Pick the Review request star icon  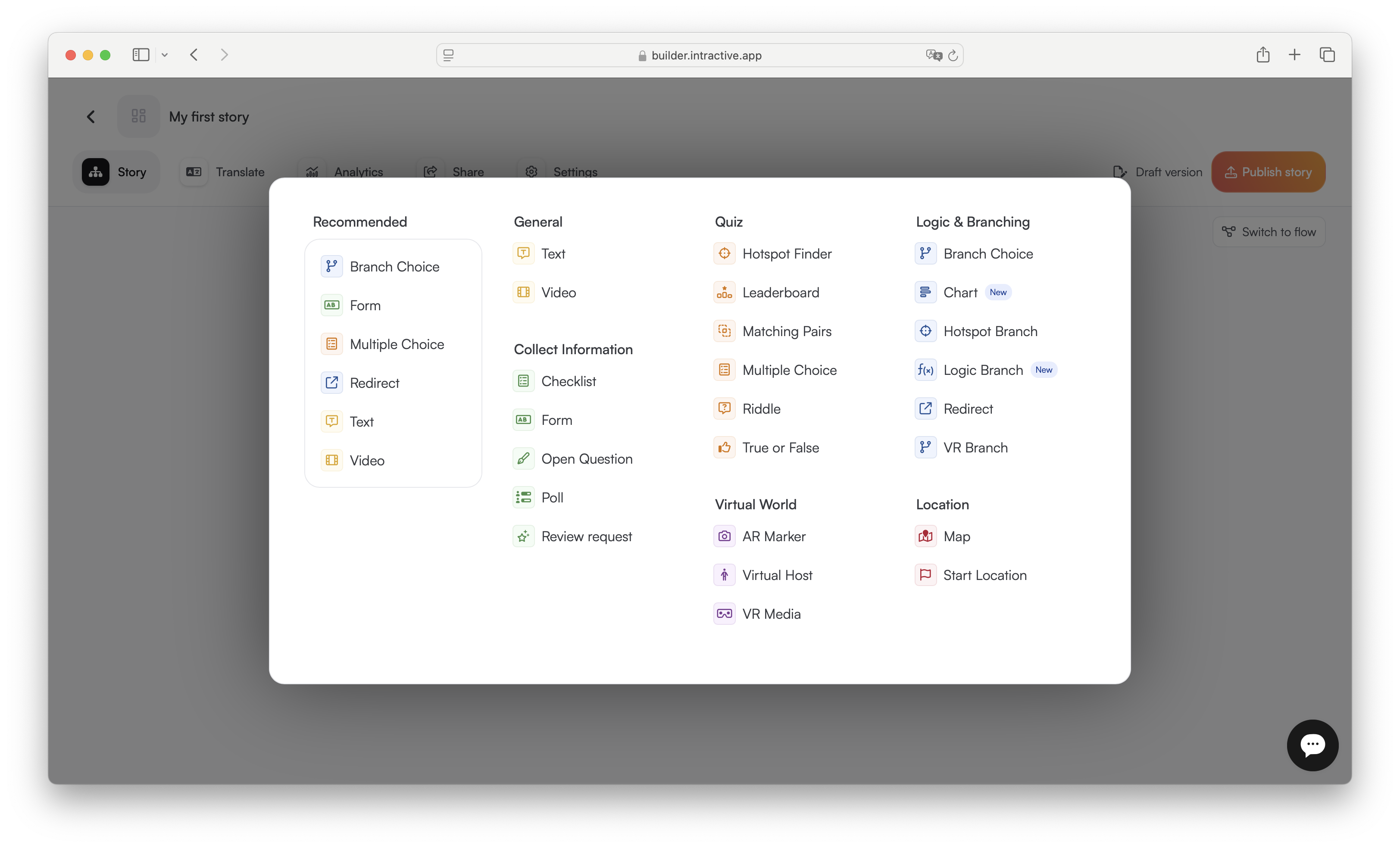pos(523,536)
